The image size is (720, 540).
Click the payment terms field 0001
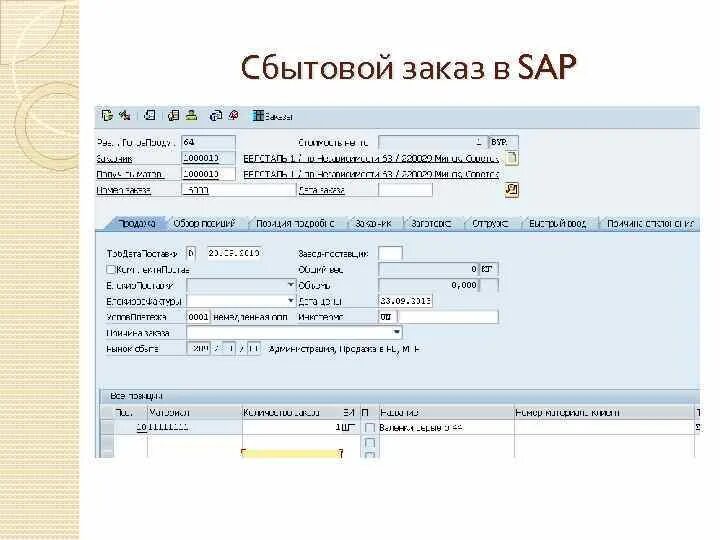pos(198,317)
